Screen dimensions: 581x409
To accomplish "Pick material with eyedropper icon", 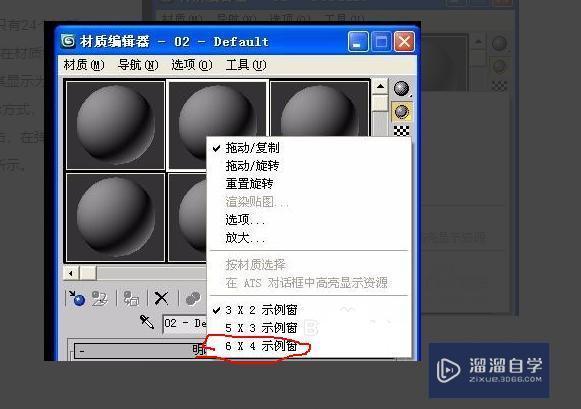I will (x=147, y=322).
